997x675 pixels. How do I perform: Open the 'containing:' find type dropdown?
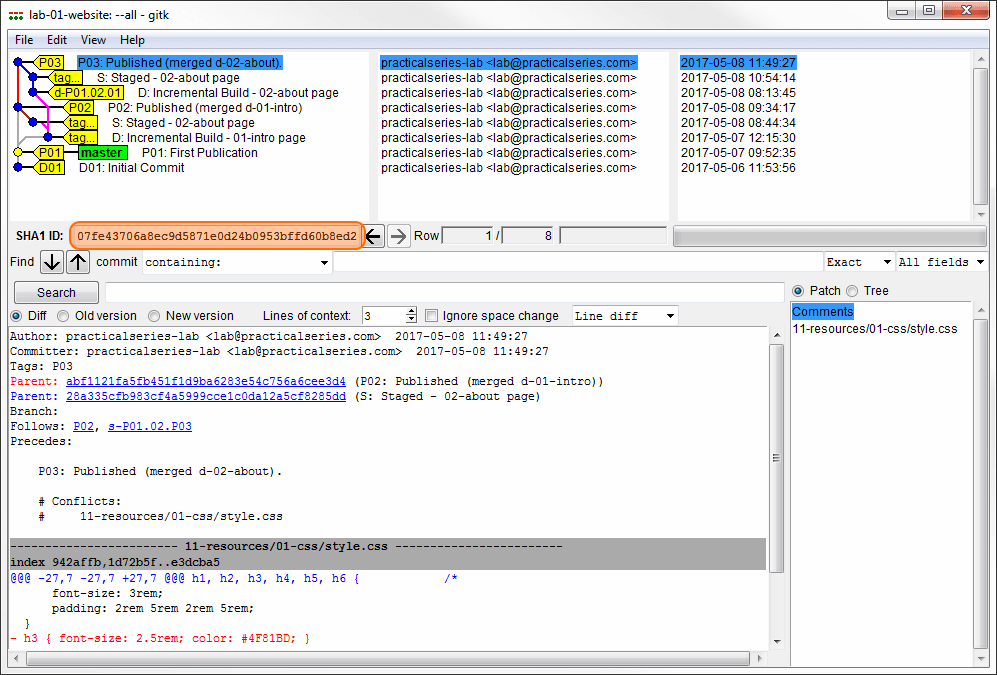point(237,262)
